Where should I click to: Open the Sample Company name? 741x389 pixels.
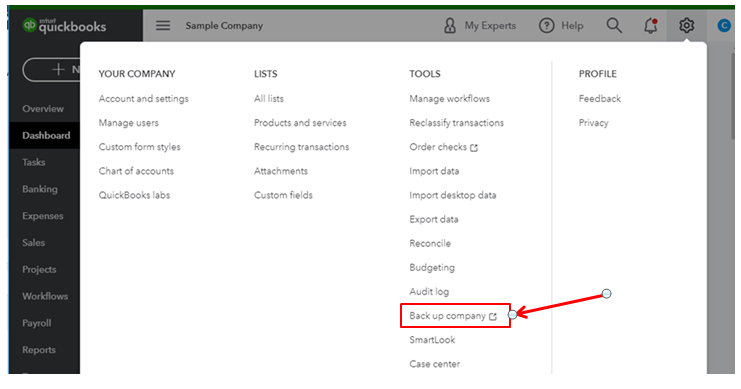coord(224,26)
